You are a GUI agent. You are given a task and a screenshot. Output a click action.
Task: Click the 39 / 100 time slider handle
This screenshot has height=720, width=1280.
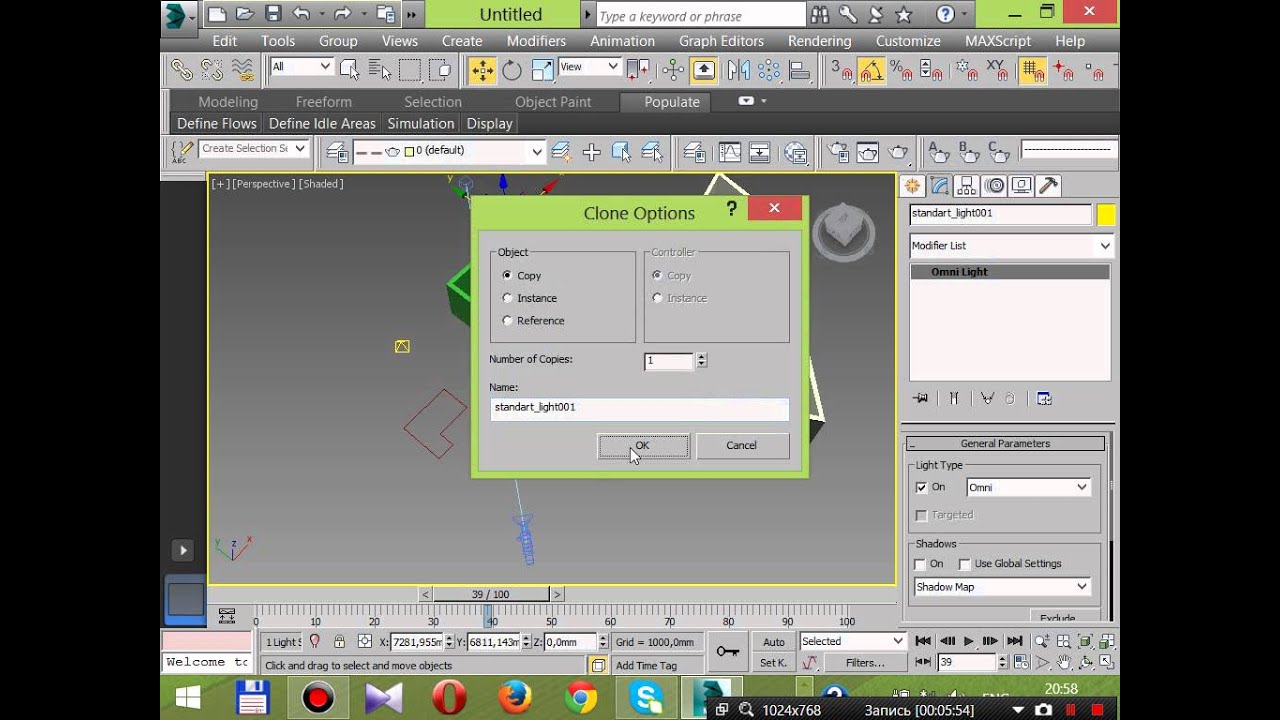coord(490,594)
